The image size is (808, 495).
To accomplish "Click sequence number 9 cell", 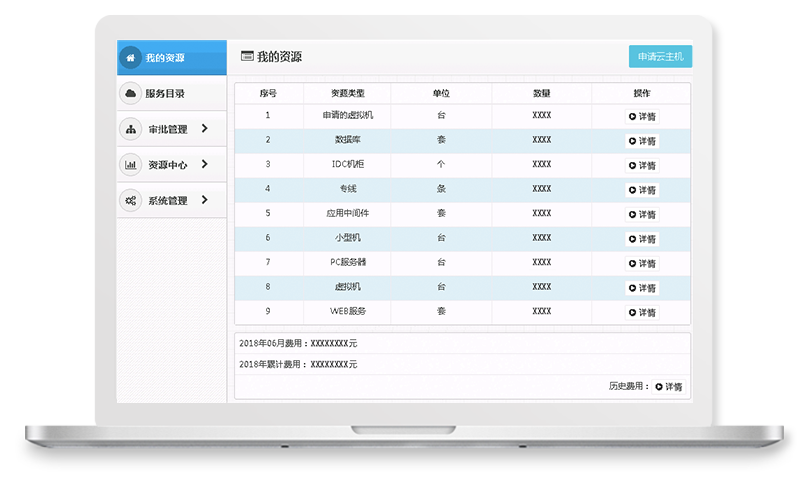I will tap(268, 311).
